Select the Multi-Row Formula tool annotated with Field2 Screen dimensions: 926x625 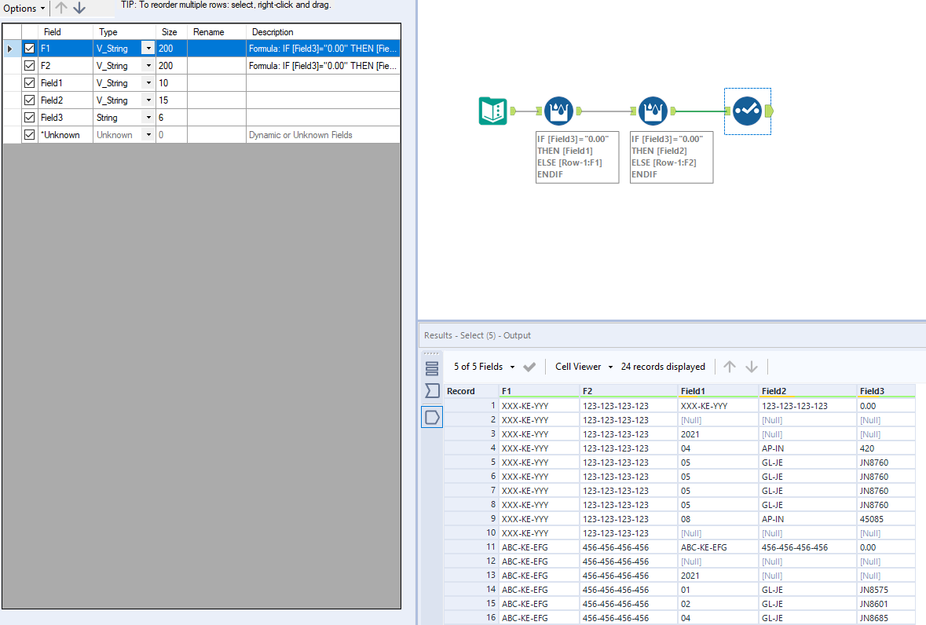tap(653, 111)
